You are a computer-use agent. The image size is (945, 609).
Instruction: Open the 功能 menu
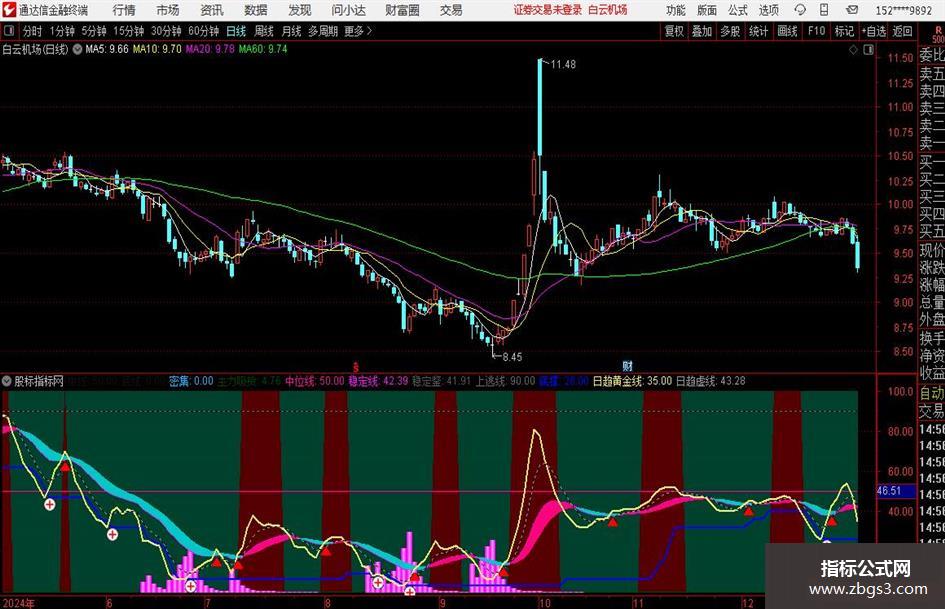click(676, 10)
